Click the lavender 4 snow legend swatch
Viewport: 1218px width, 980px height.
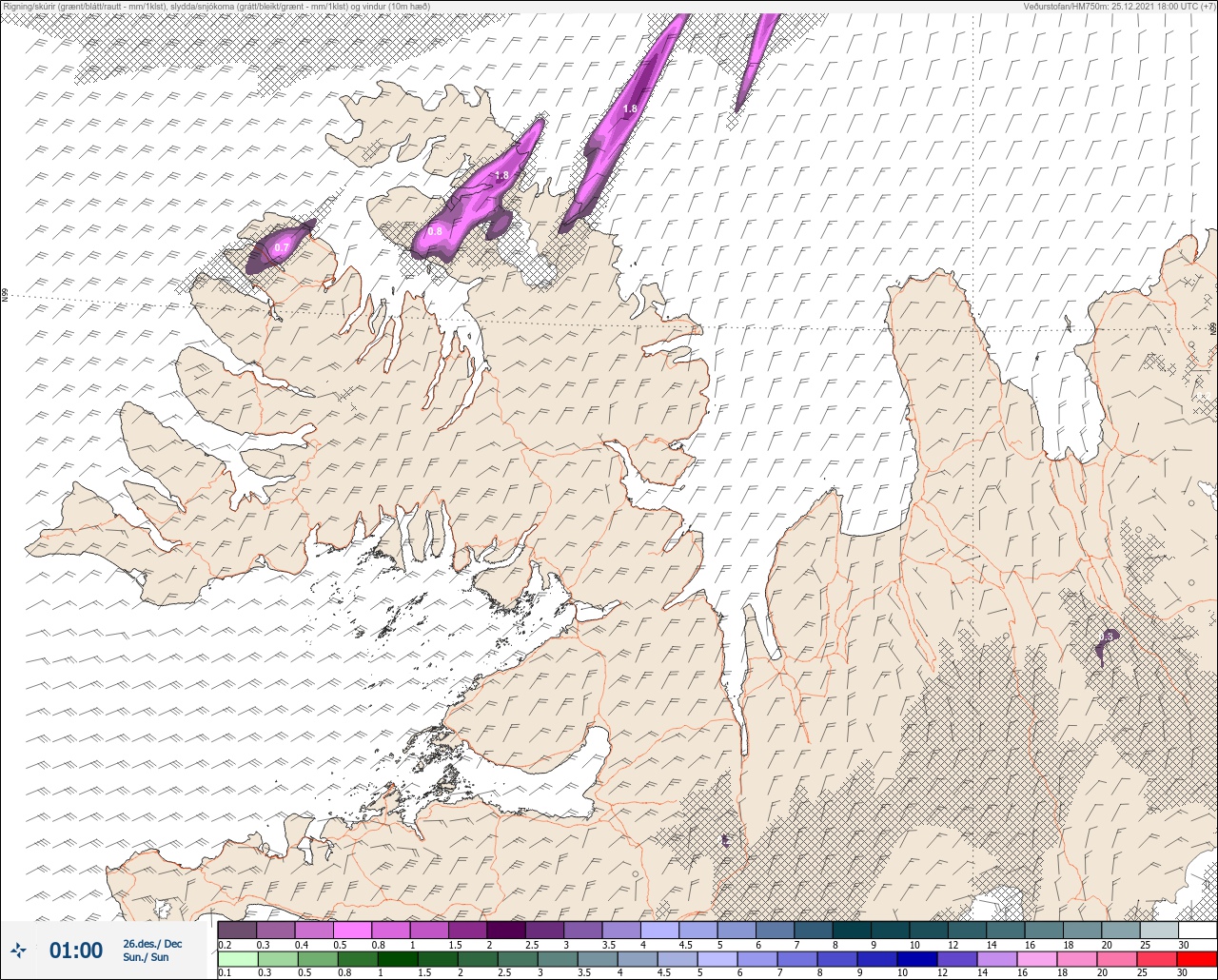(x=659, y=930)
